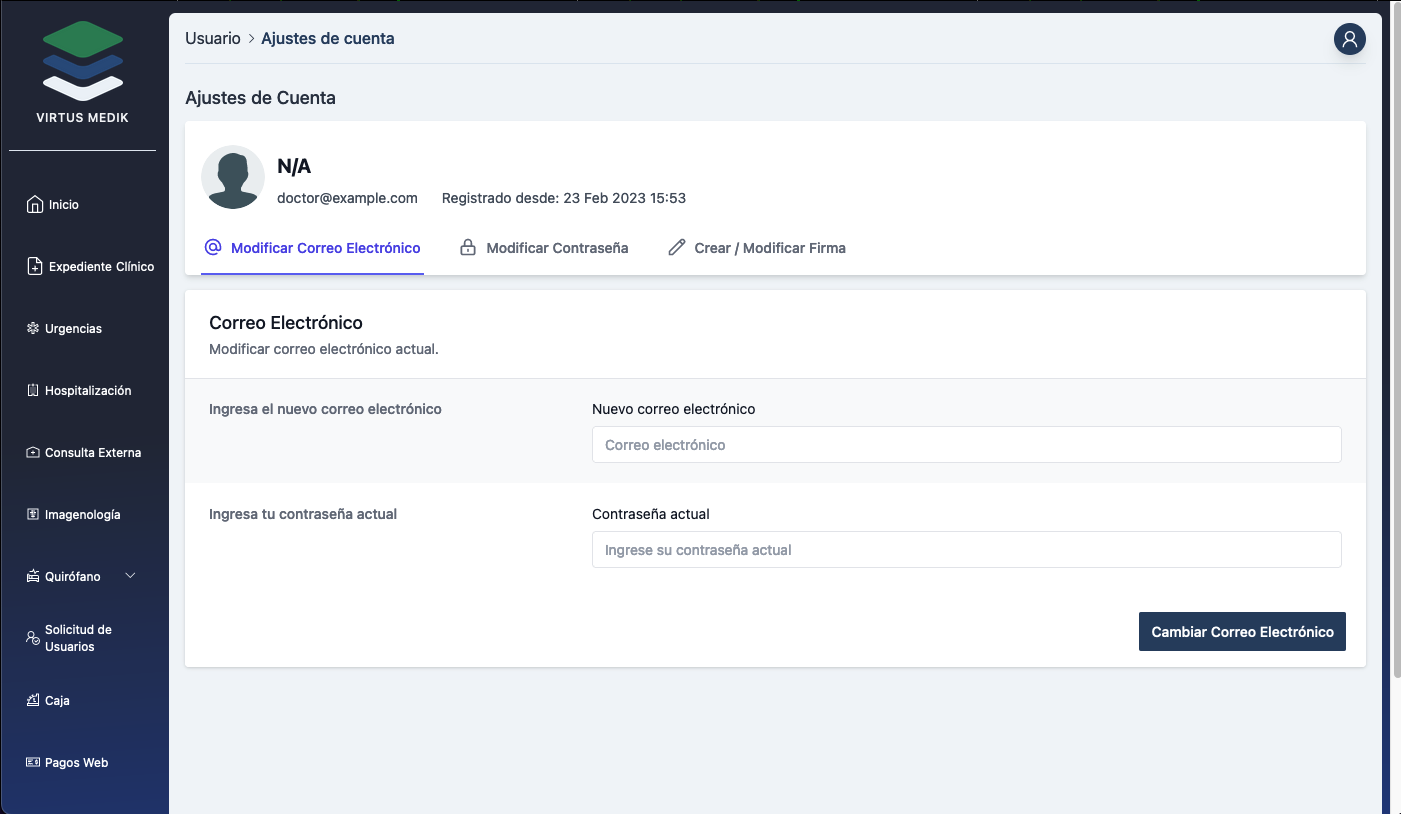The height and width of the screenshot is (814, 1401).
Task: Click the Usuario breadcrumb link
Action: click(213, 39)
